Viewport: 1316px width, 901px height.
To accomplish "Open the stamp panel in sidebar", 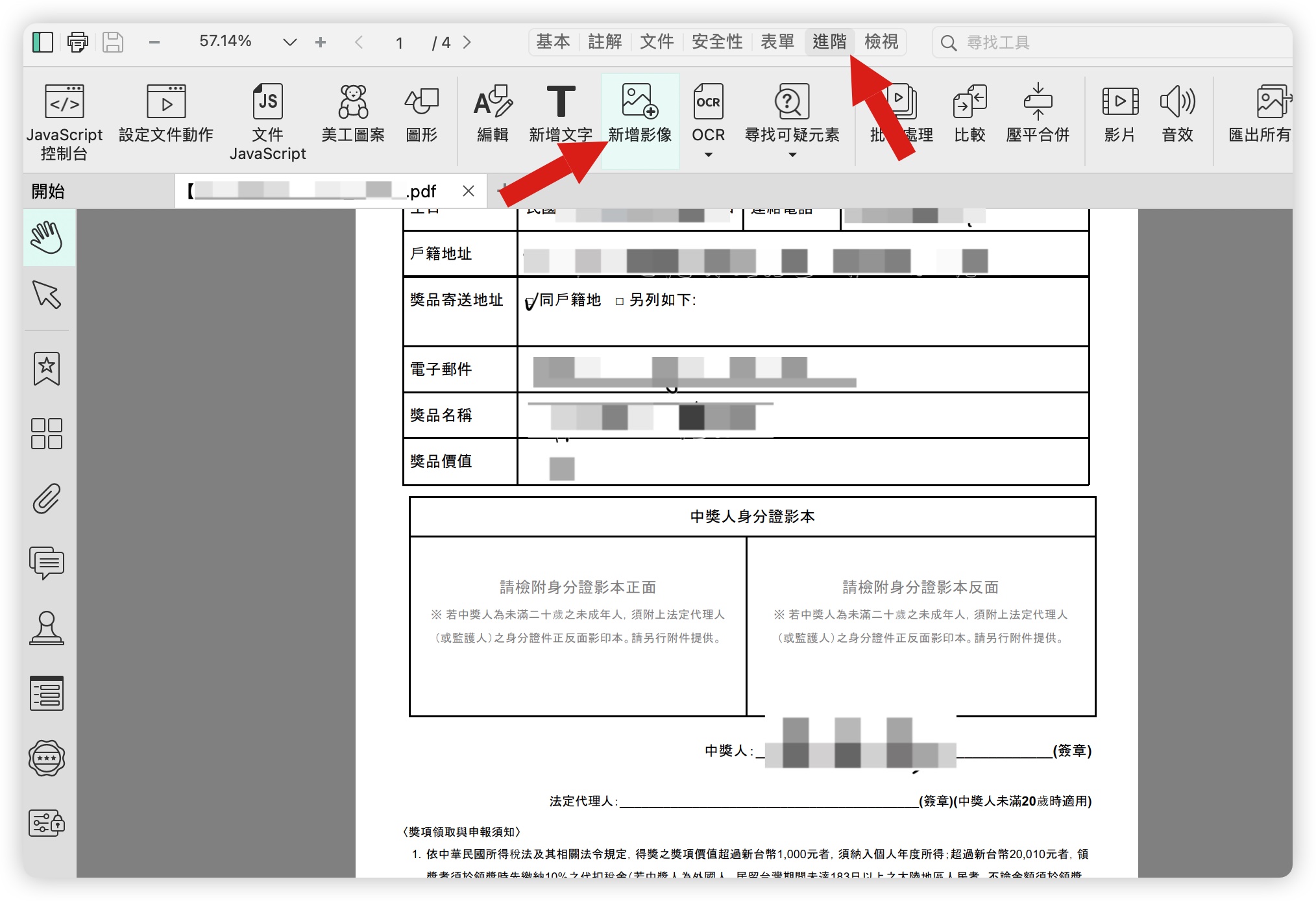I will point(47,628).
